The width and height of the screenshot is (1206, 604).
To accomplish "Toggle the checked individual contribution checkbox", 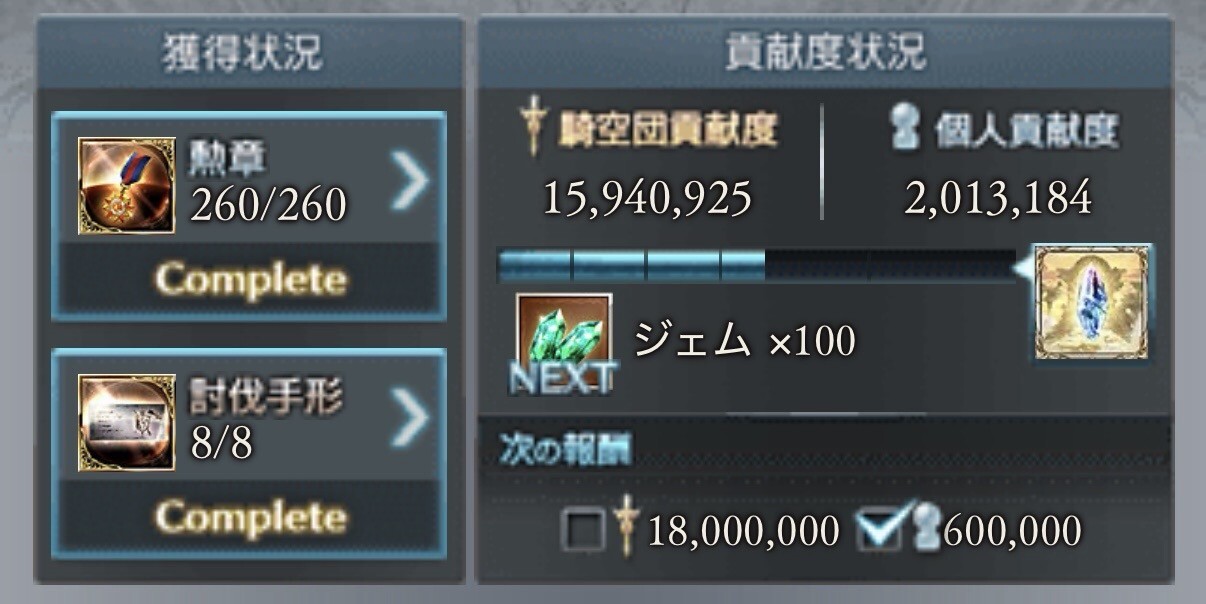I will [x=880, y=530].
